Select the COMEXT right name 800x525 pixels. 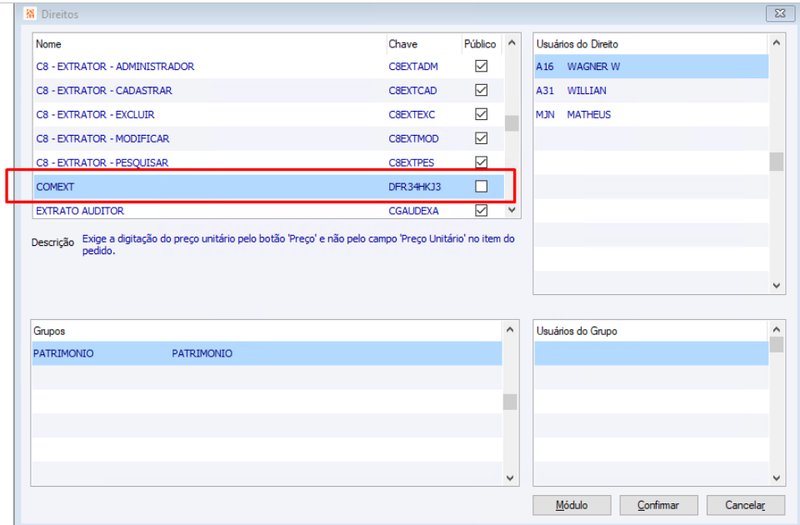55,187
